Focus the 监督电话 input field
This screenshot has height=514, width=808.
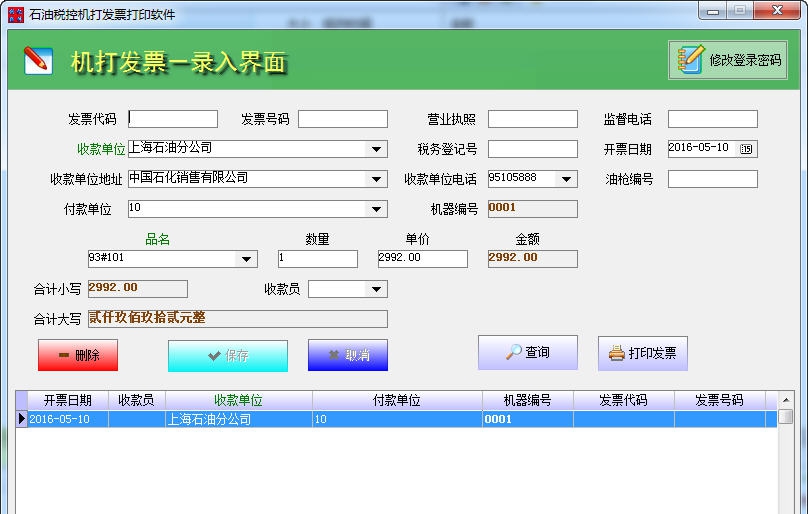[x=713, y=119]
